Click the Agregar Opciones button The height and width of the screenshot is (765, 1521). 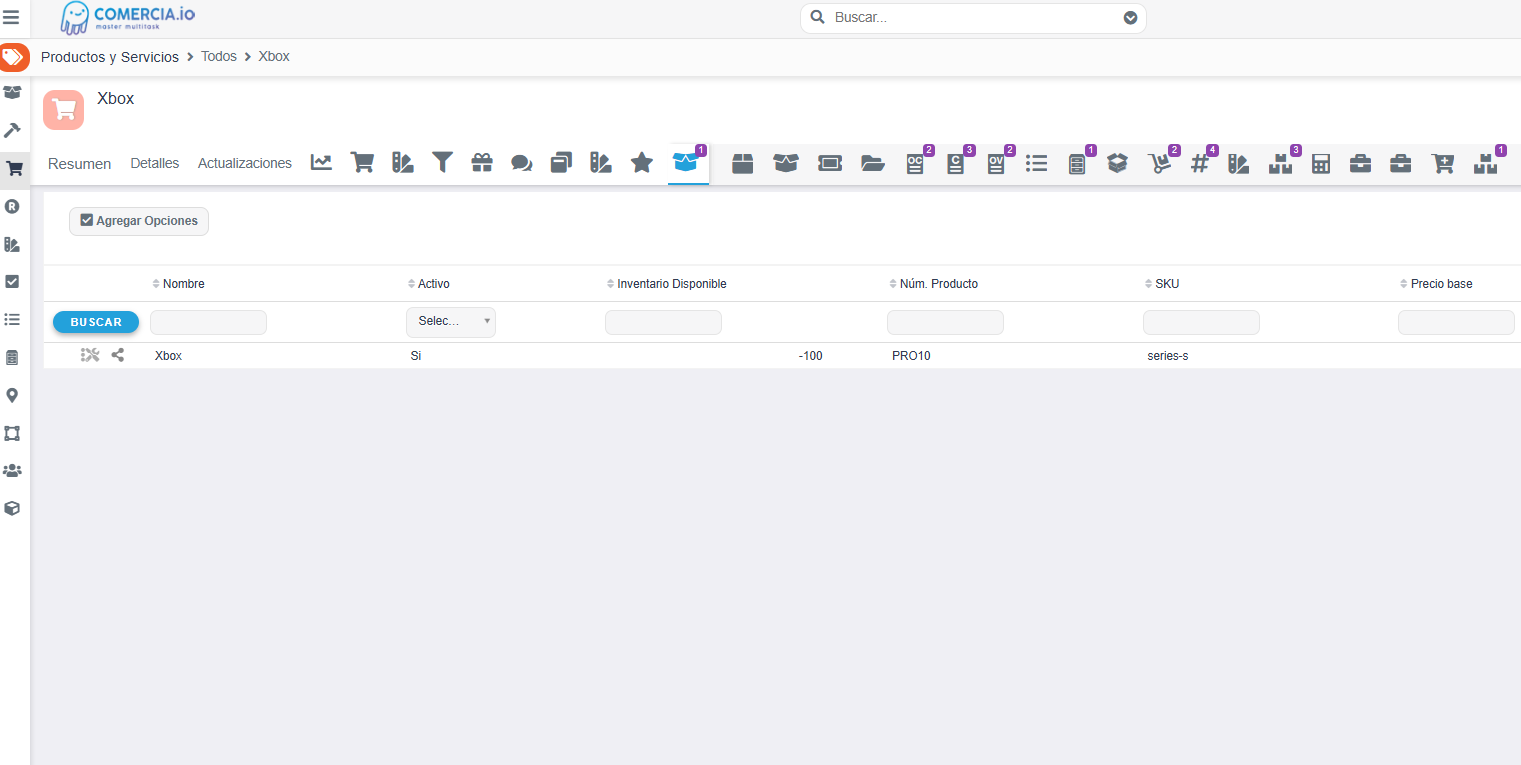(139, 221)
